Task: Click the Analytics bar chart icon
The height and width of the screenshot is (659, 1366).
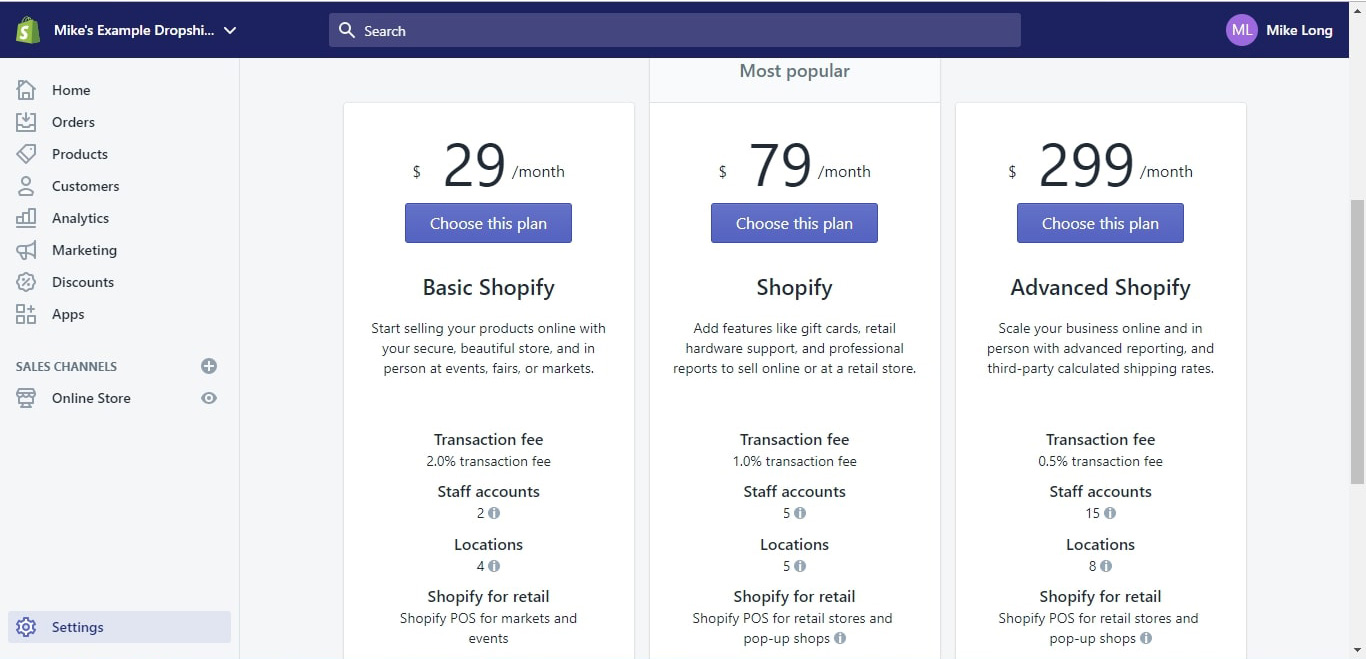Action: click(x=26, y=218)
